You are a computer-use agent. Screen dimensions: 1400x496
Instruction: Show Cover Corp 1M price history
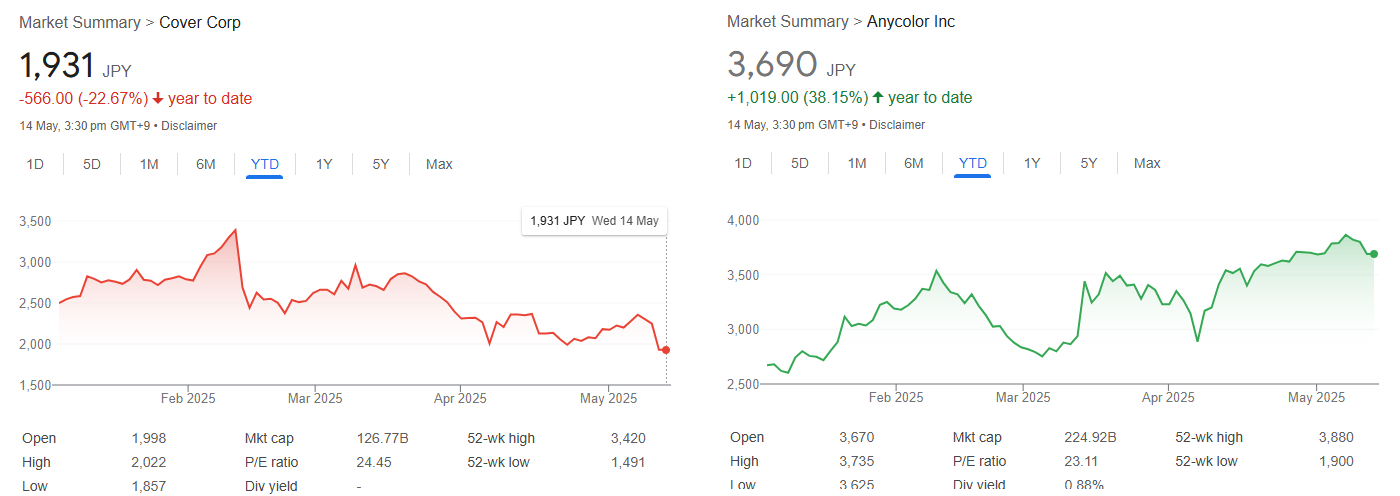coord(149,164)
